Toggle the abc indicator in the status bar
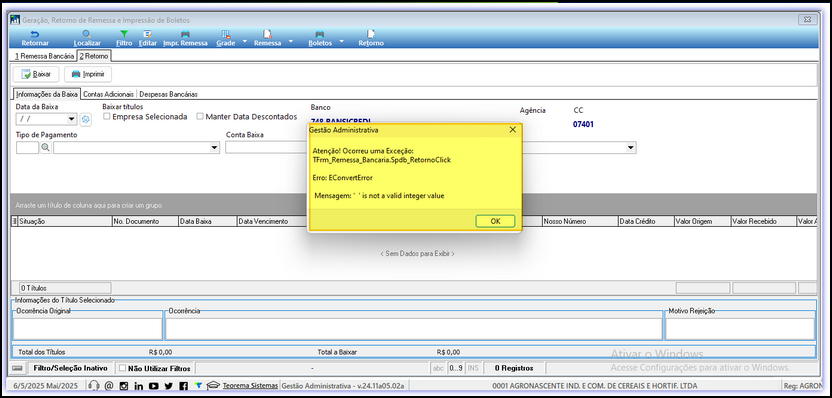The height and width of the screenshot is (398, 832). pyautogui.click(x=439, y=368)
